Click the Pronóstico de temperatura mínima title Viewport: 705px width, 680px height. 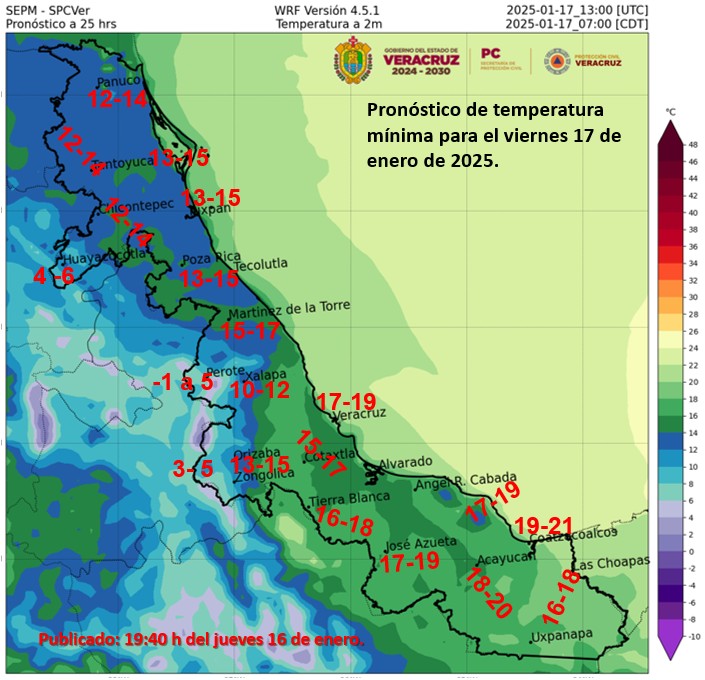point(494,135)
